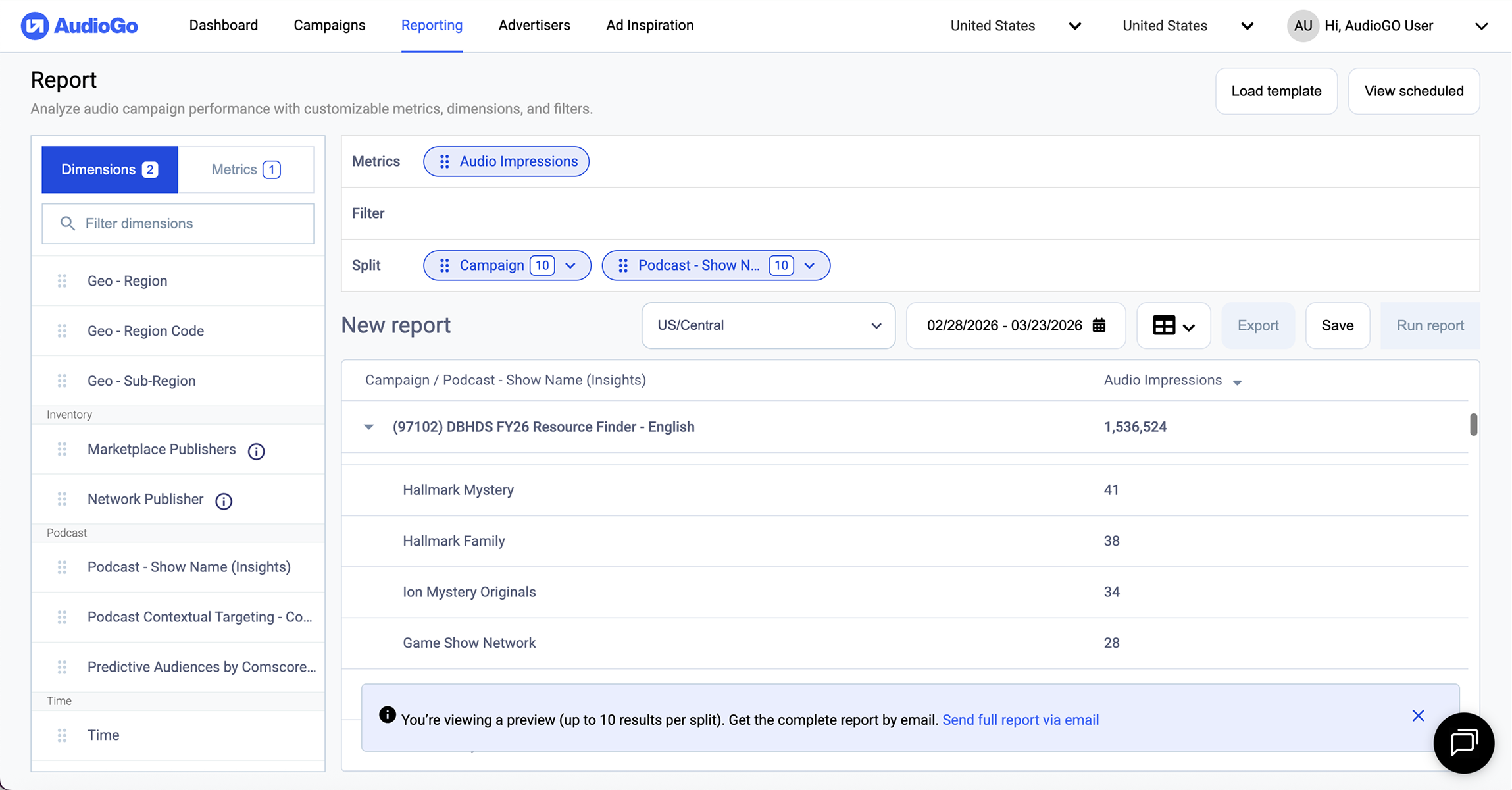Image resolution: width=1512 pixels, height=790 pixels.
Task: Go to the Dashboard menu
Action: click(223, 25)
